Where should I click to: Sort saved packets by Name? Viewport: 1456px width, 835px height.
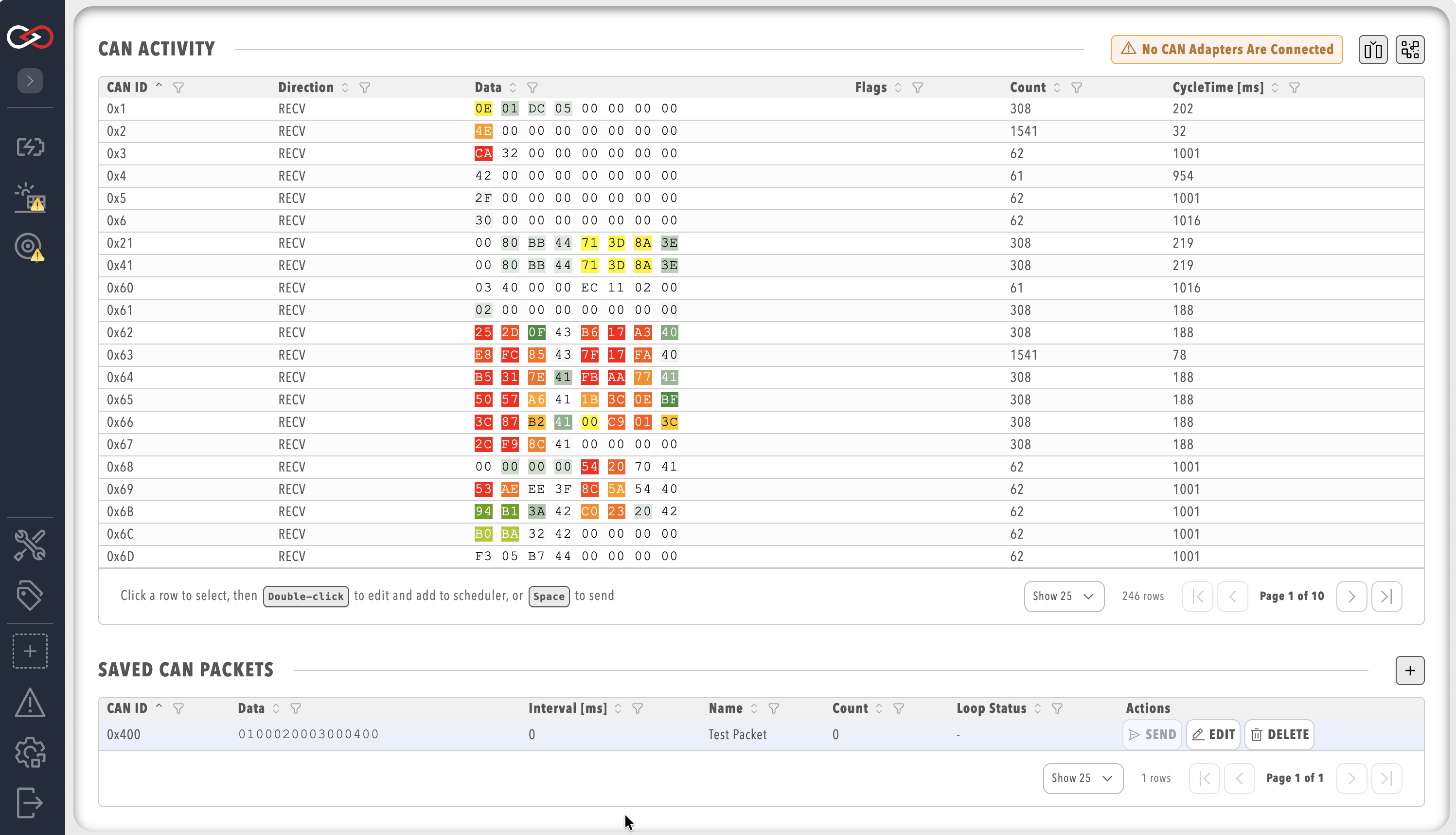(x=754, y=709)
